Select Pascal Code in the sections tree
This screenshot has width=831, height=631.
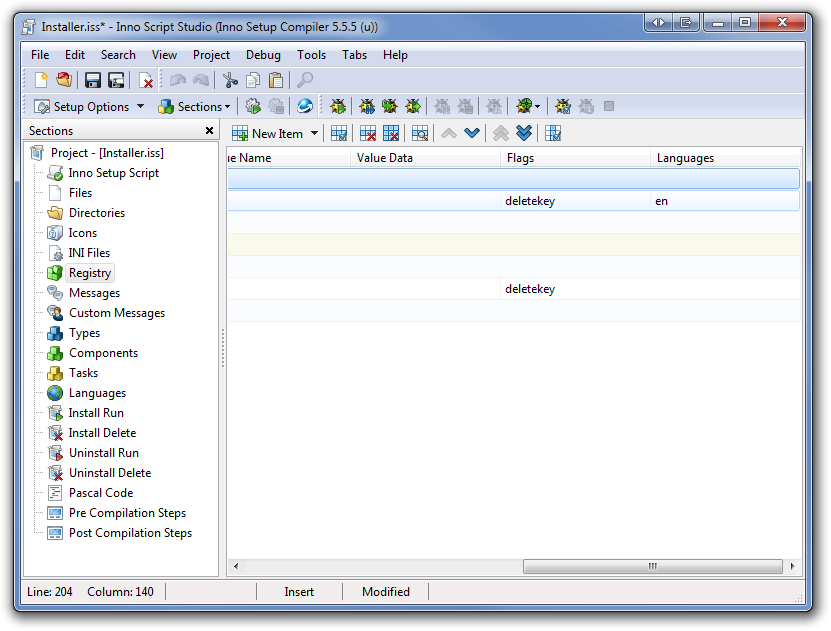click(100, 493)
